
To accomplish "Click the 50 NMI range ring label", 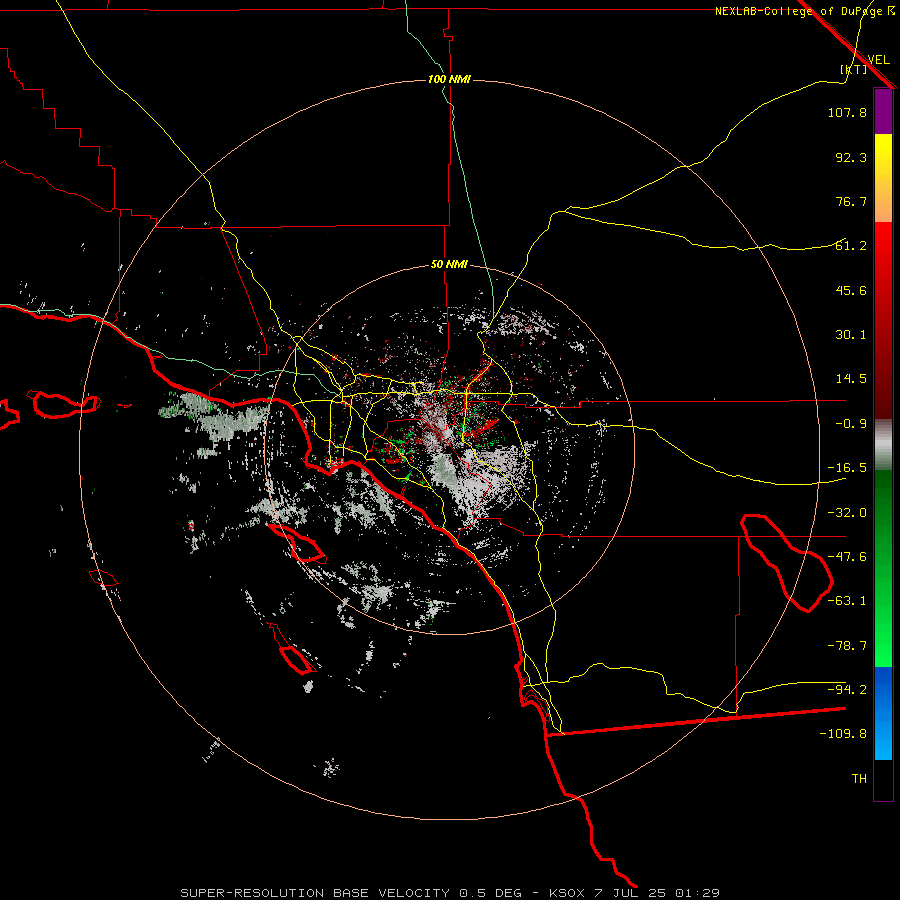I will point(449,265).
